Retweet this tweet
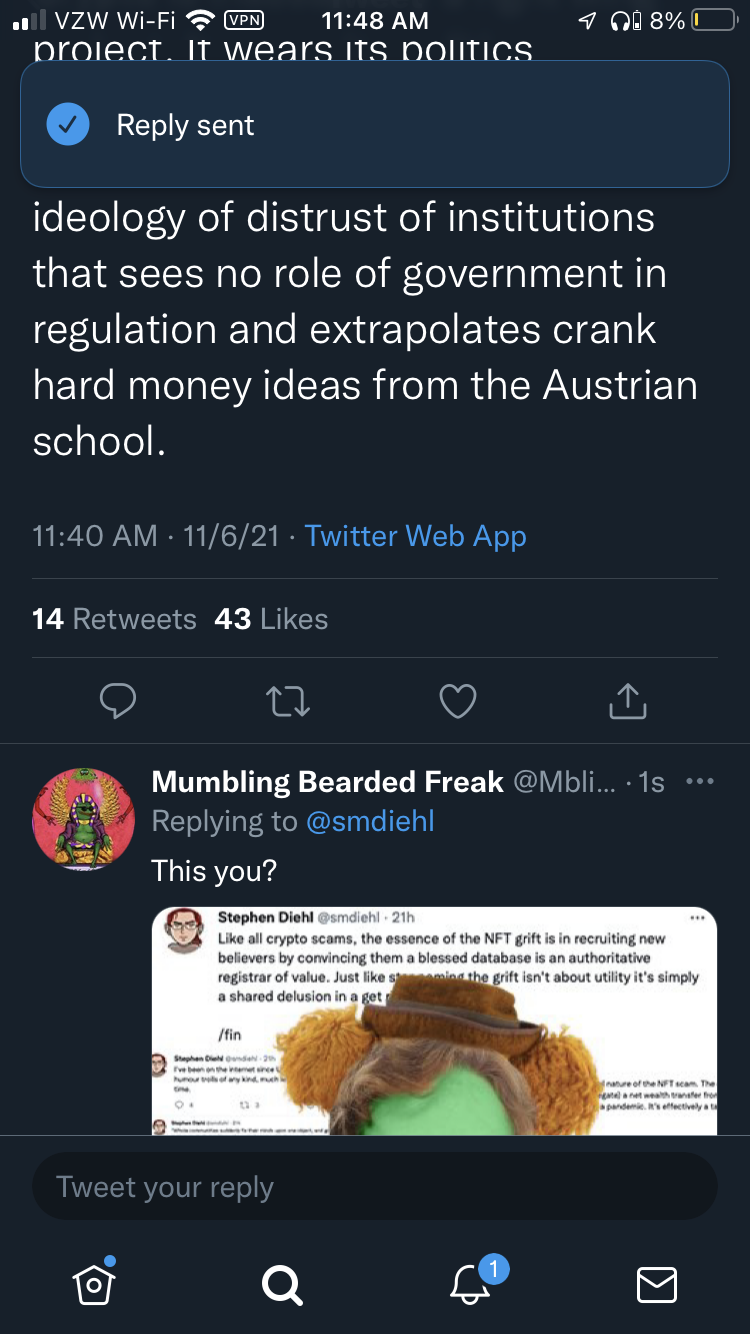The image size is (750, 1334). (x=289, y=701)
